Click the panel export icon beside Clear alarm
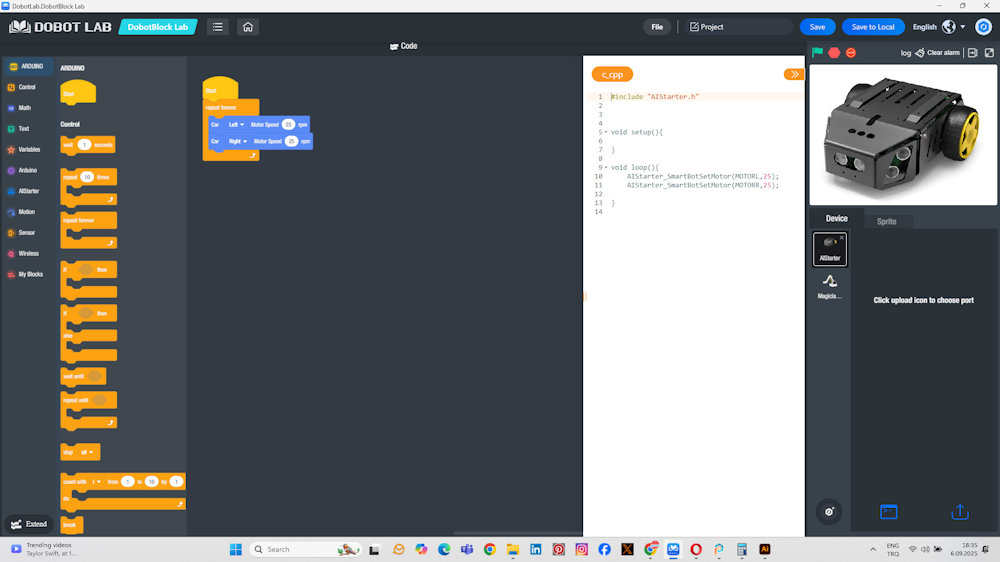 pos(972,52)
